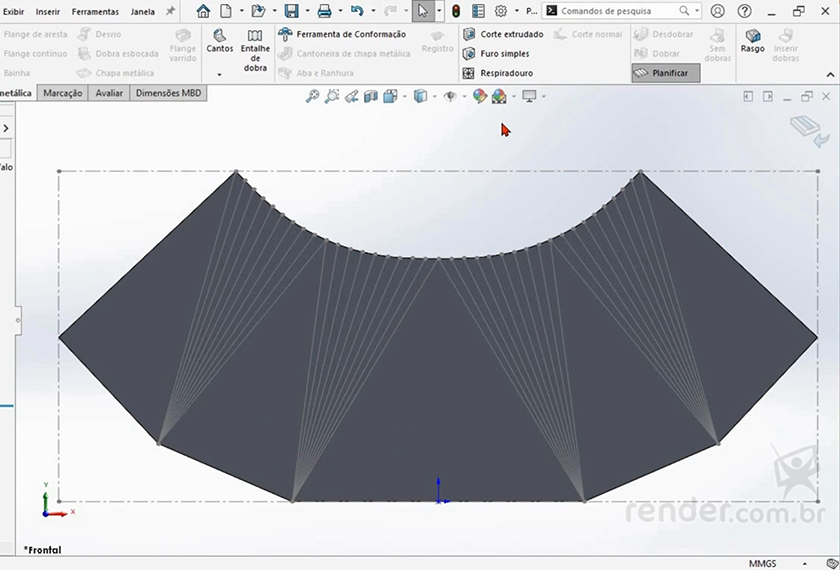Click the Rebuild traffic light icon
Screen dimensions: 840x570
[455, 11]
